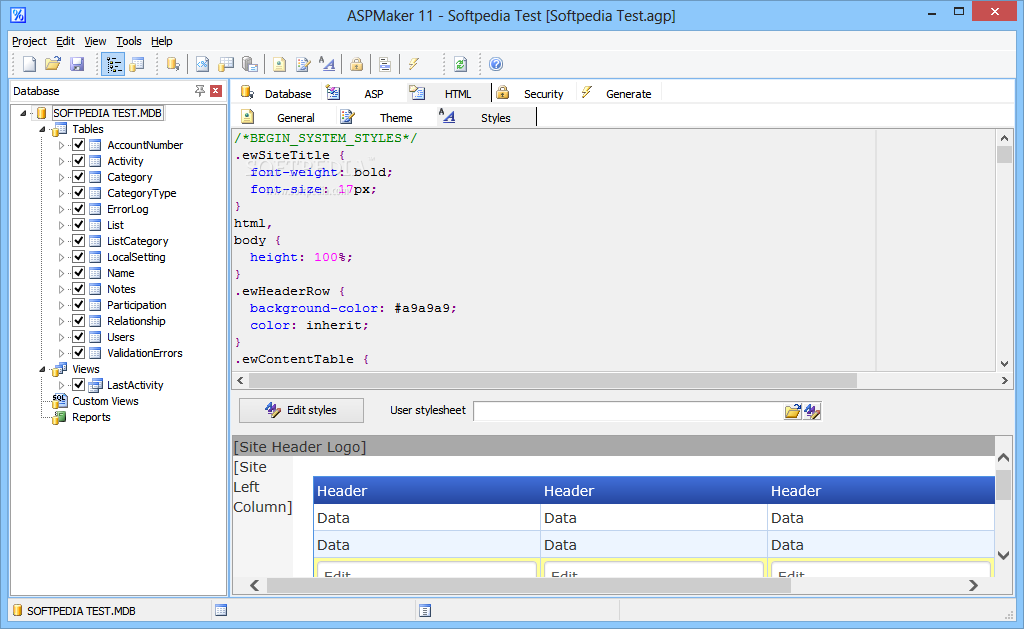Click the HTML general settings toolbar icon
The width and height of the screenshot is (1024, 629).
click(x=280, y=64)
